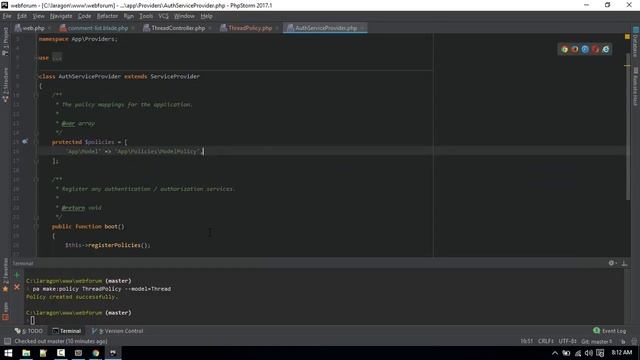This screenshot has height=360, width=640.
Task: Hide the terminal panel
Action: coord(624,263)
